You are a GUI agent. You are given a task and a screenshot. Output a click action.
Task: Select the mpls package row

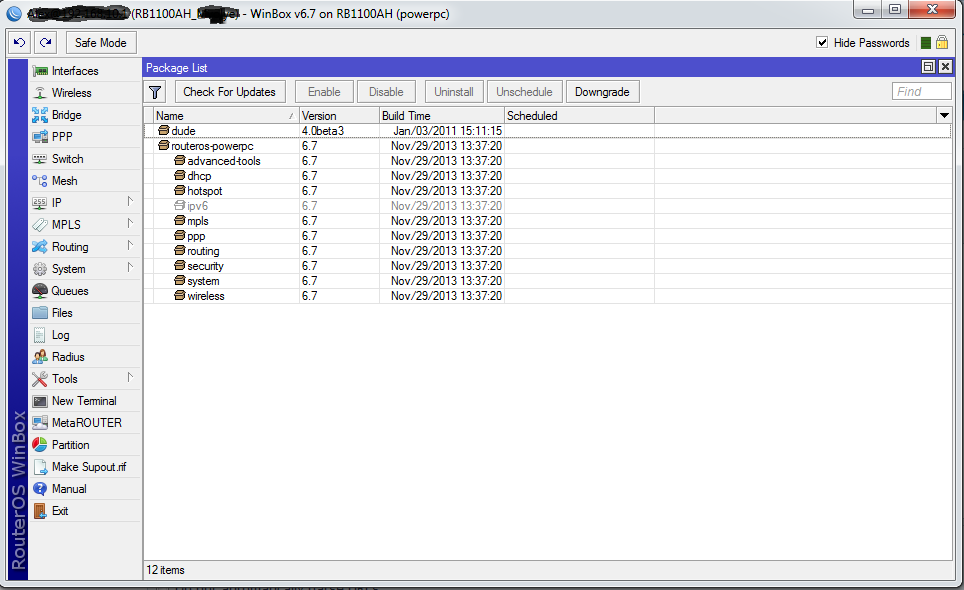pos(547,221)
